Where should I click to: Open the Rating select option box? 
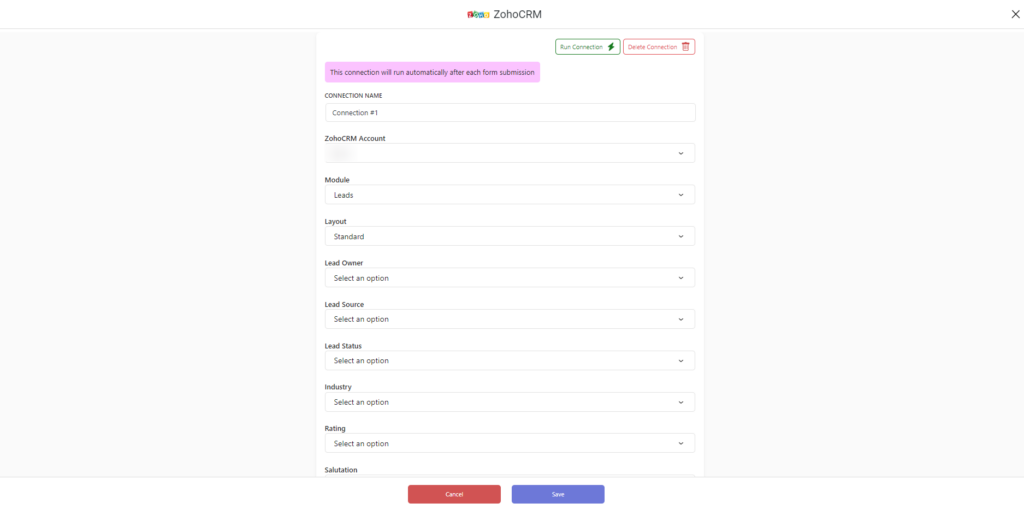510,443
